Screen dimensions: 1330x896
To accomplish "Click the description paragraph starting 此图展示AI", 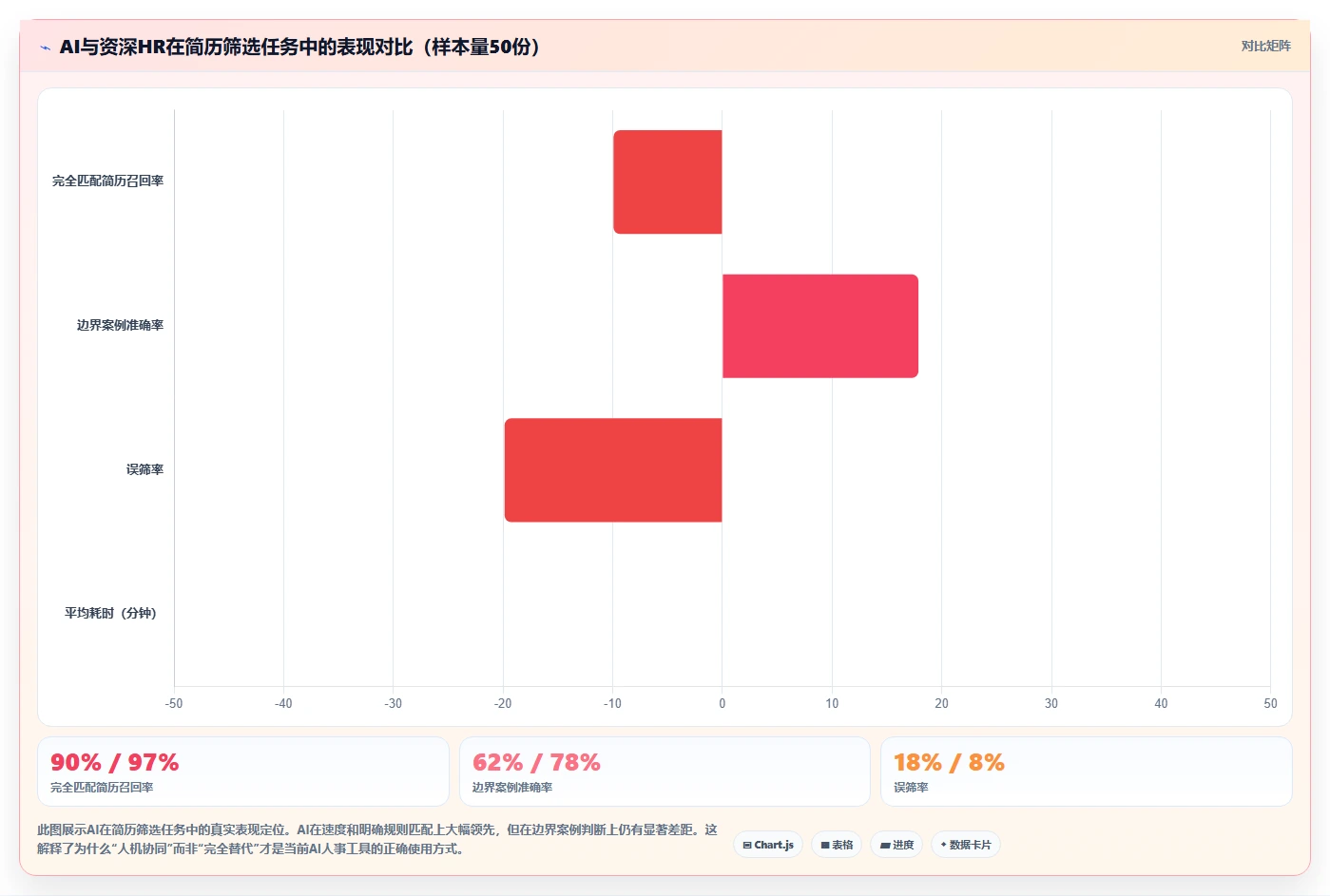I will 377,839.
